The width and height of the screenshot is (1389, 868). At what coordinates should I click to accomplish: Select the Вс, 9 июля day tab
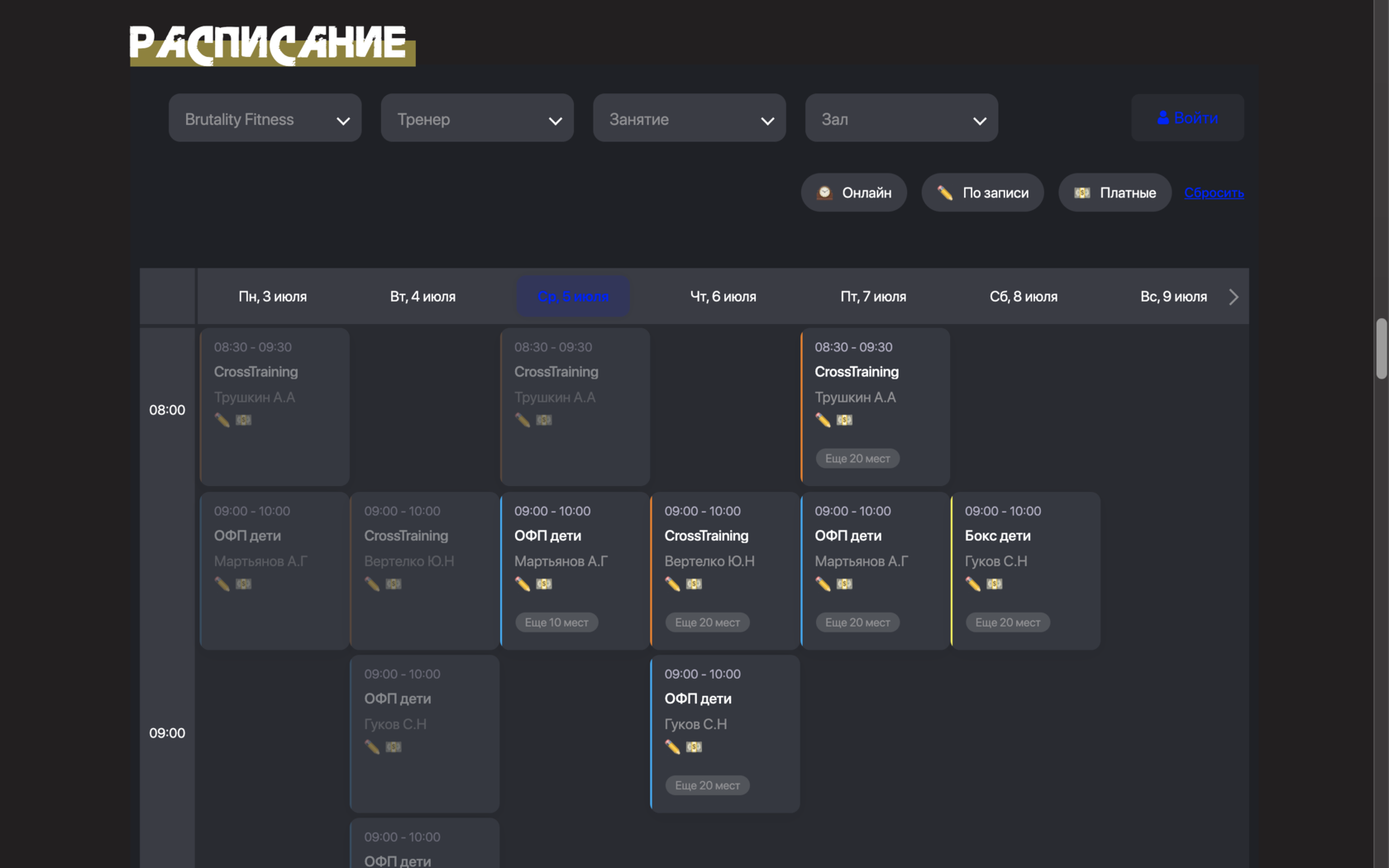1173,296
